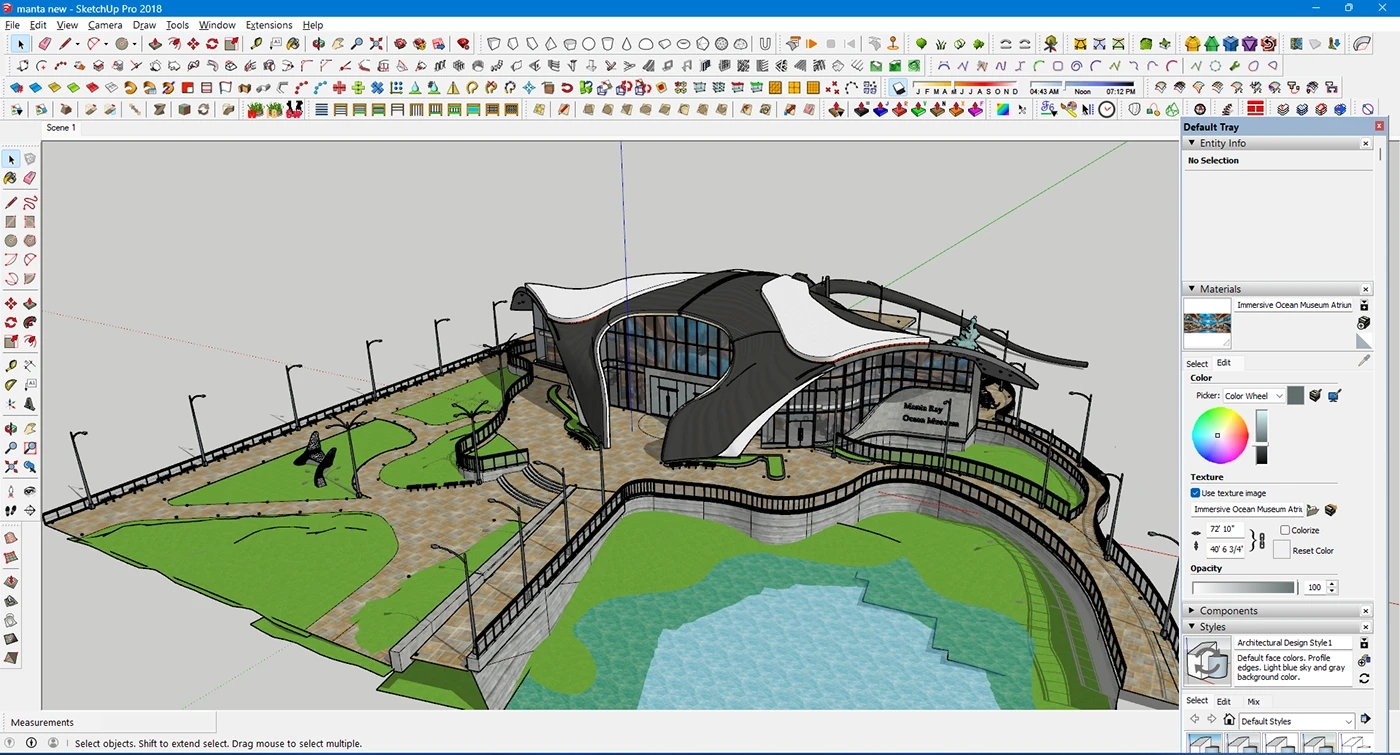Collapse the Styles panel

click(x=1192, y=627)
